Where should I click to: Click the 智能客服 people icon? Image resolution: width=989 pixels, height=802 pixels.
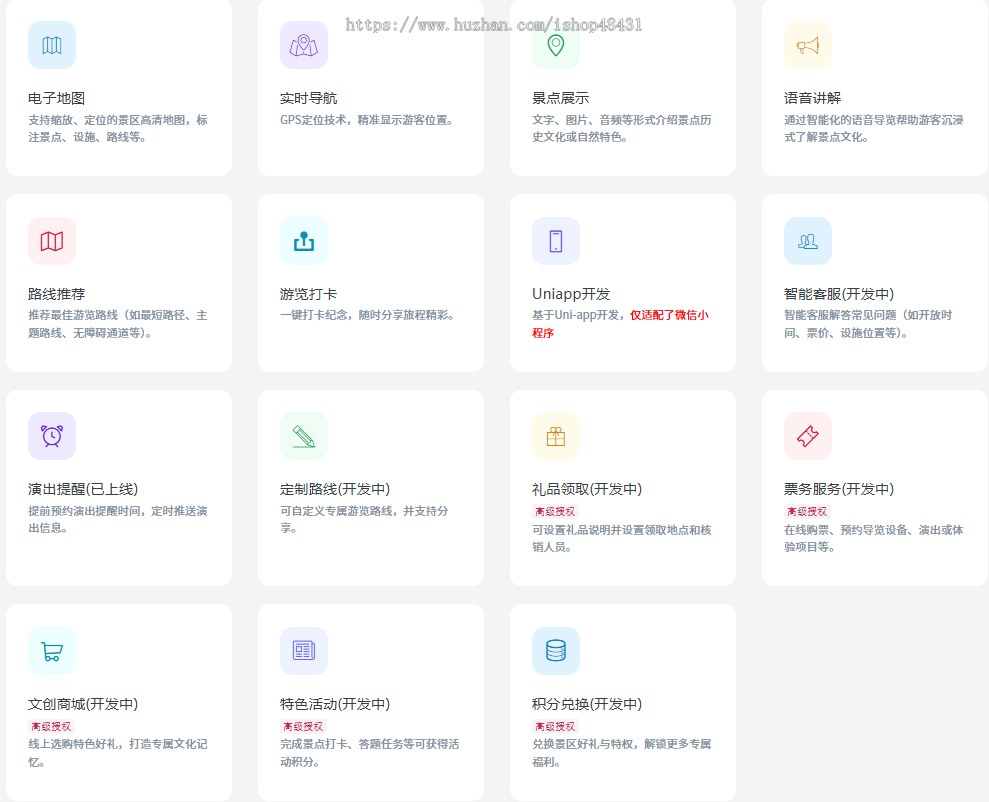tap(807, 241)
